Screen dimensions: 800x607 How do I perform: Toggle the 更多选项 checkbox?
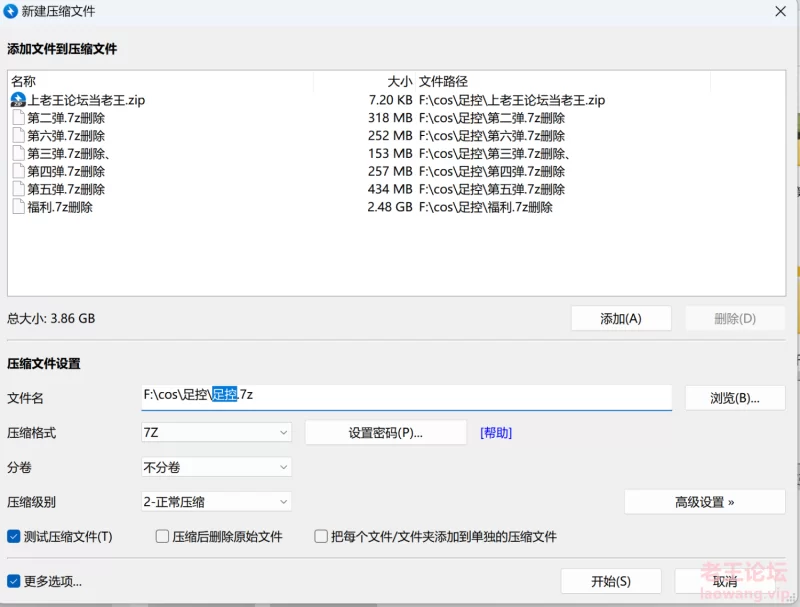click(x=14, y=581)
